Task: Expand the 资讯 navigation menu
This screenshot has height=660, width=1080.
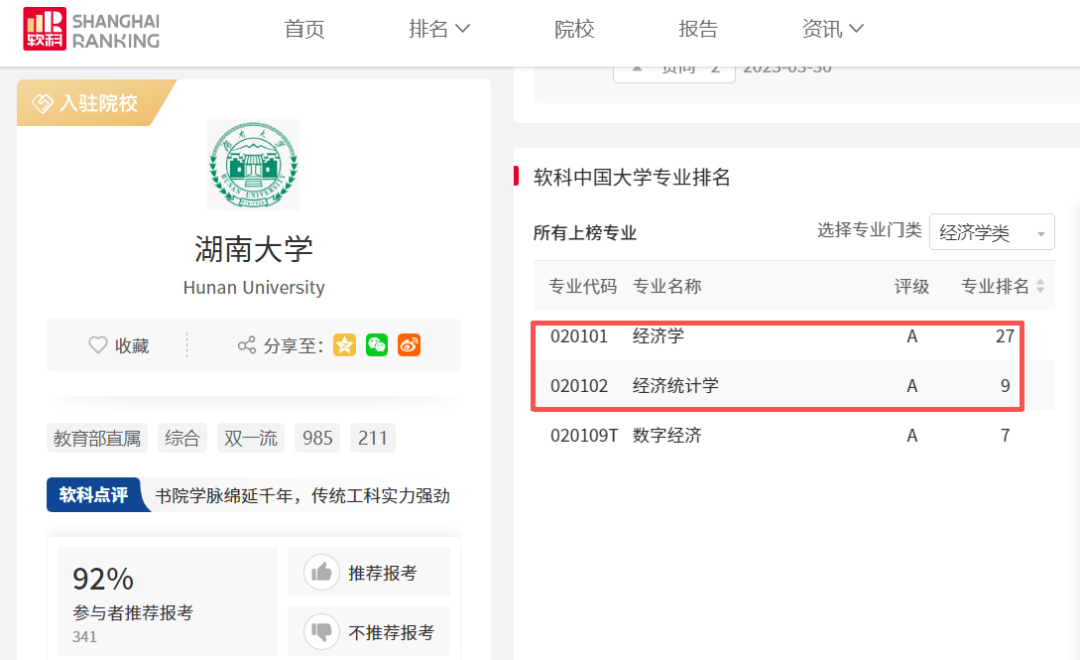Action: (x=833, y=29)
